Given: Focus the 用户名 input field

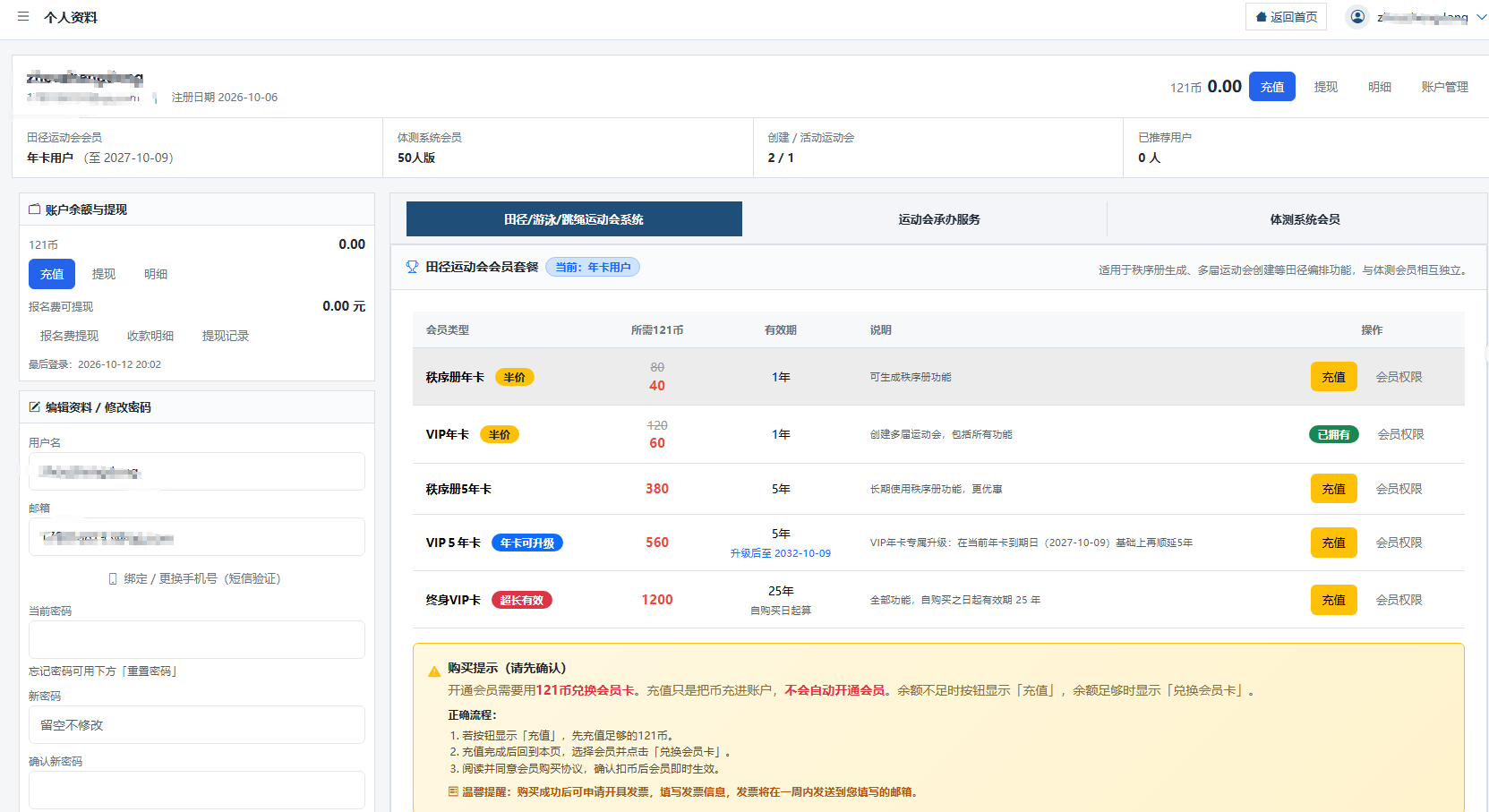Looking at the screenshot, I should [197, 471].
